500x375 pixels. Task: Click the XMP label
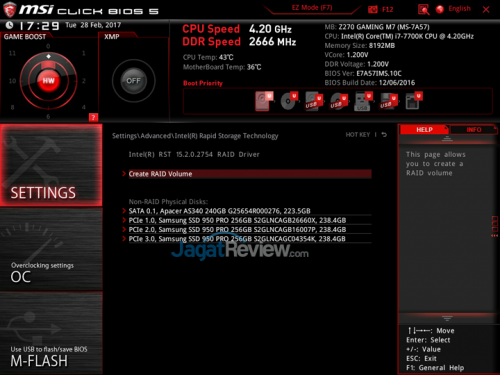point(112,37)
